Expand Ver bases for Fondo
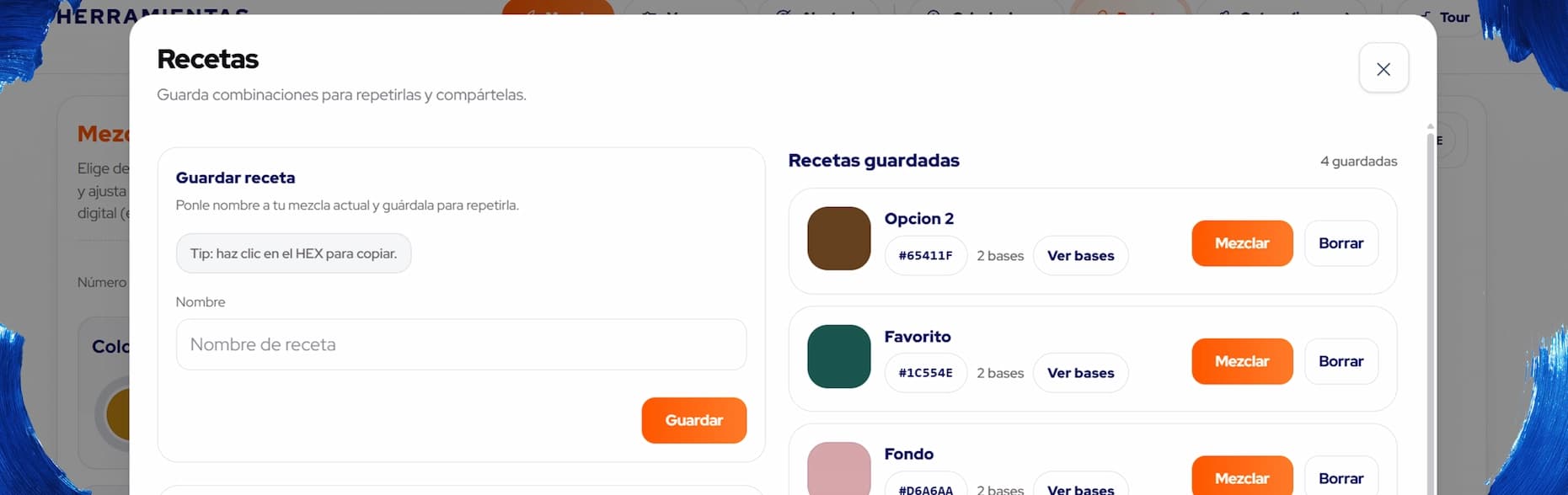The width and height of the screenshot is (1568, 495). tap(1080, 488)
